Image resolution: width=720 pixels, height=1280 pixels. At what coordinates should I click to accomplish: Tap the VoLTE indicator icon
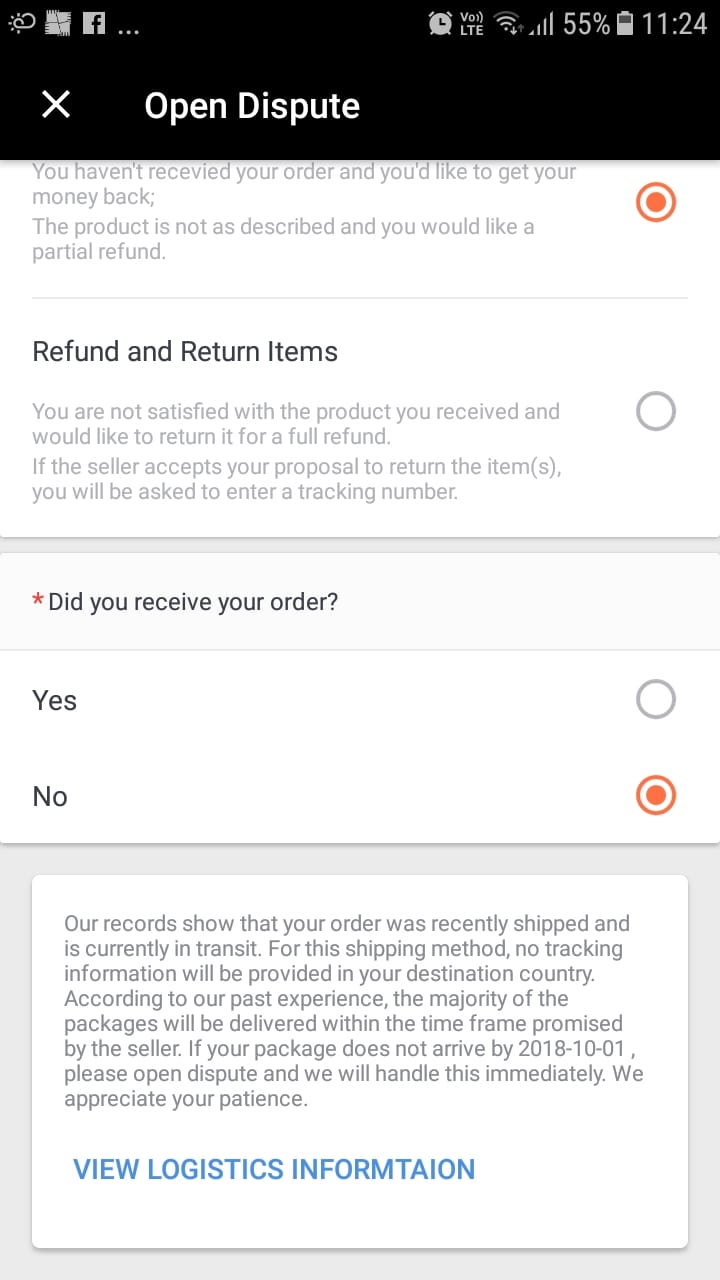coord(471,23)
